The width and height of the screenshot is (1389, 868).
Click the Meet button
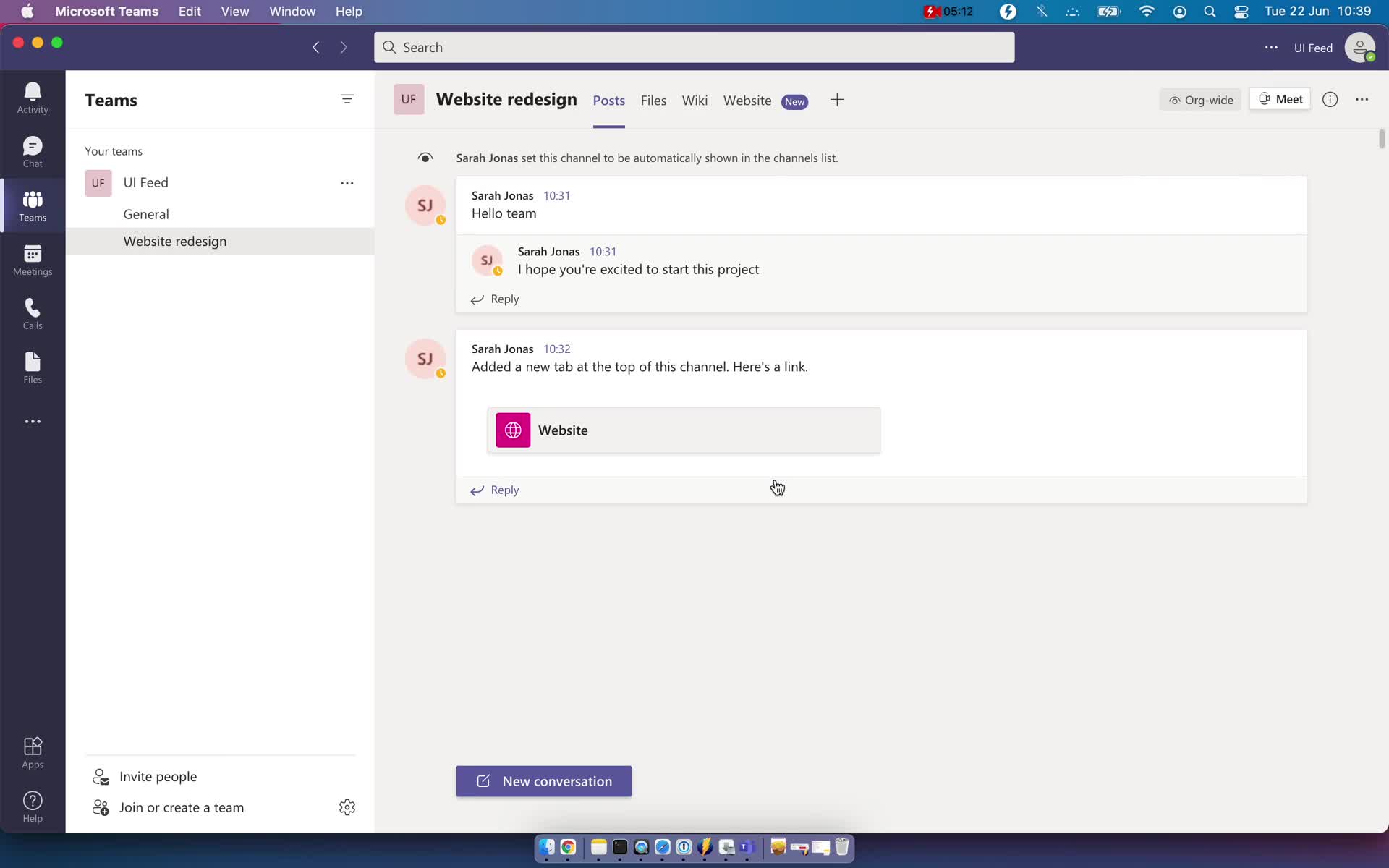1281,99
